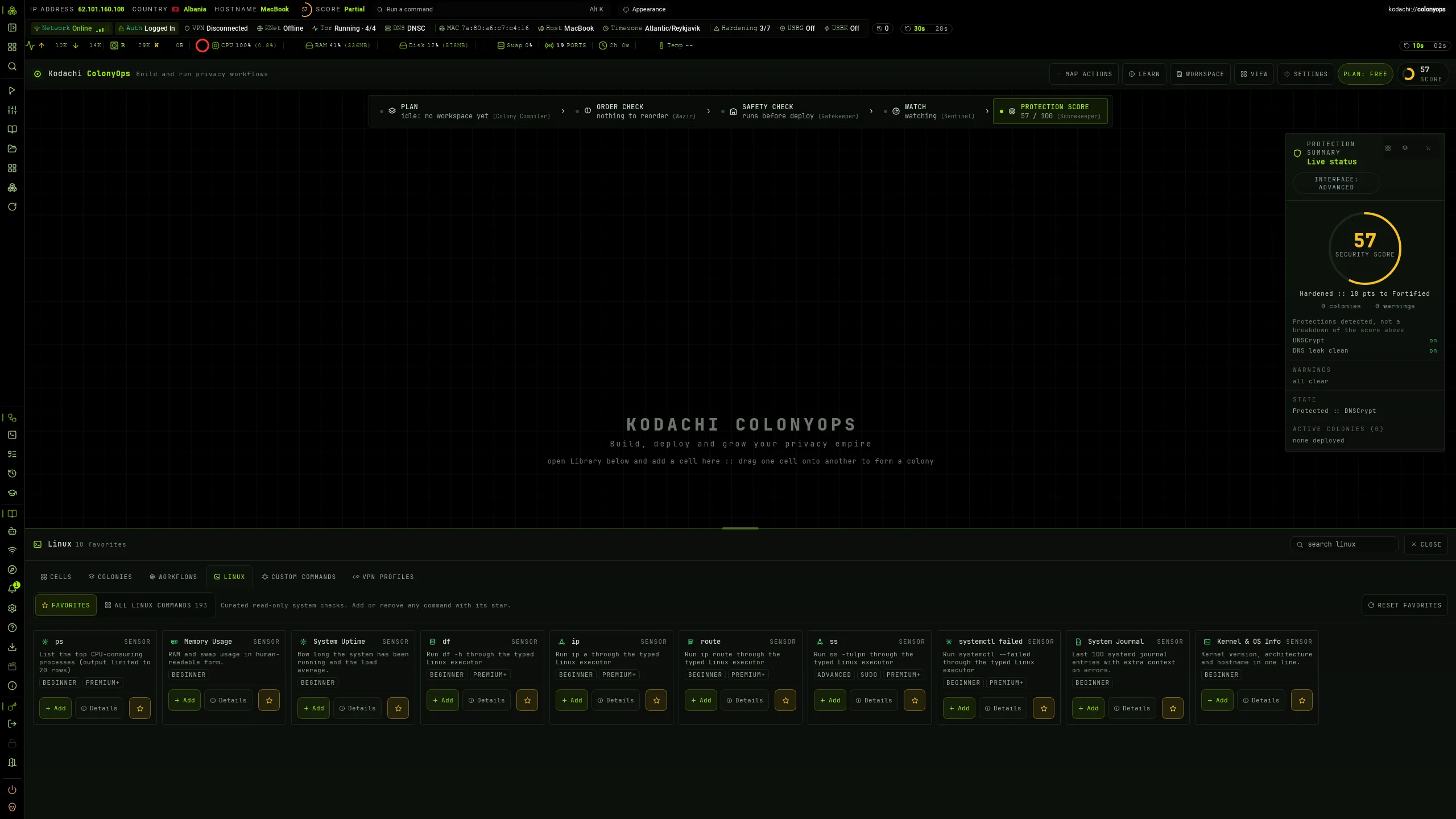Image resolution: width=1456 pixels, height=819 pixels.
Task: Open the View menu in header
Action: tap(1254, 74)
